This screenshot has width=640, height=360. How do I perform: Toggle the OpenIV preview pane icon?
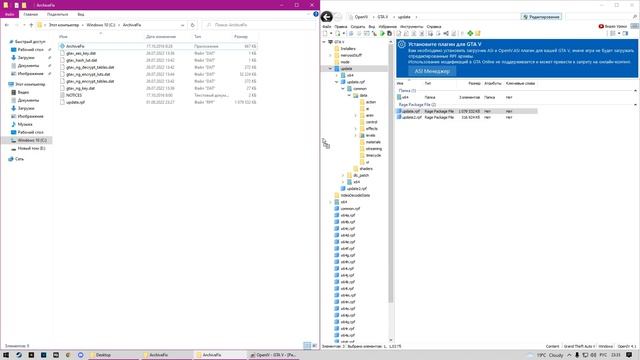tap(625, 33)
